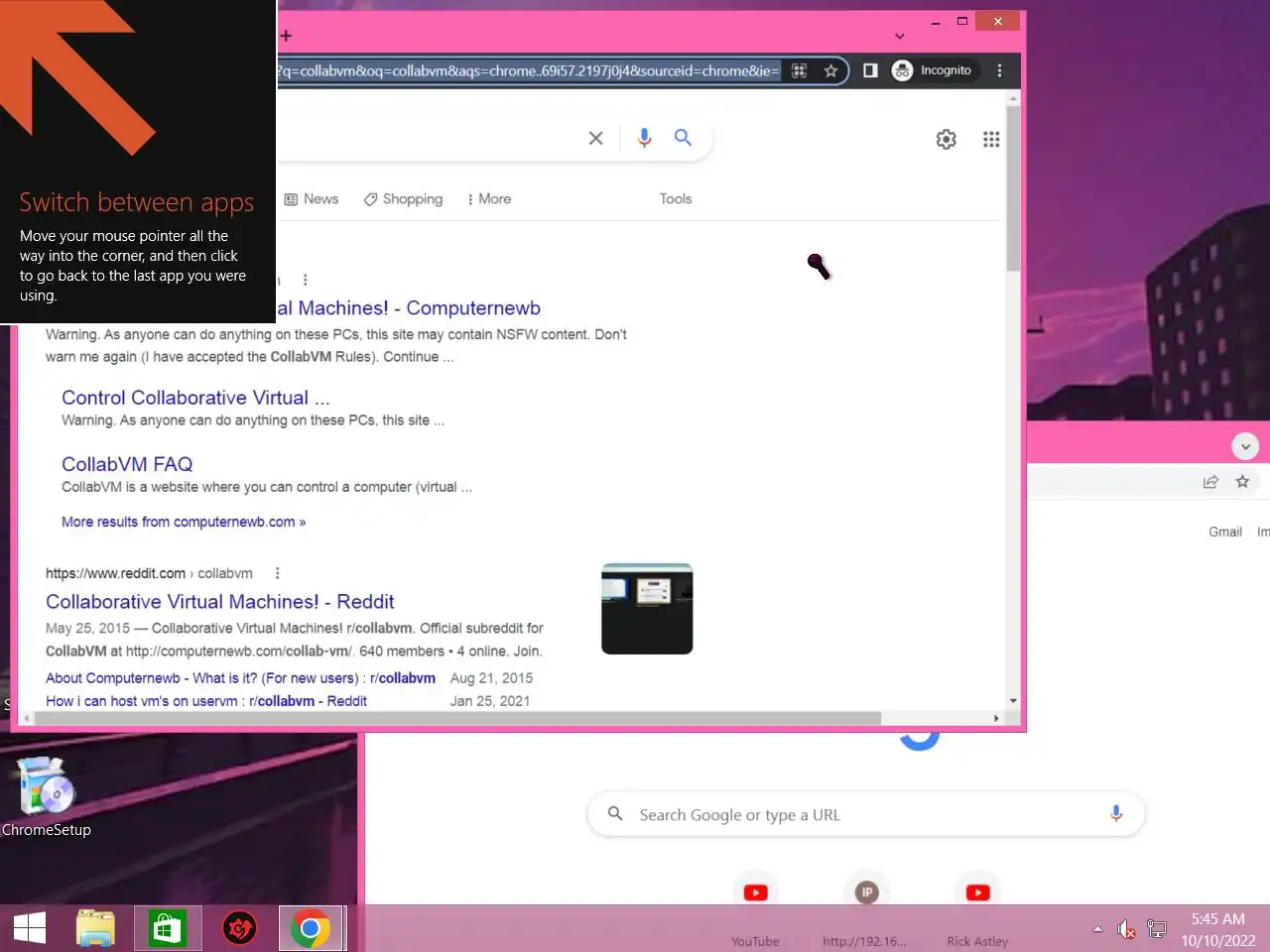Open options dots beside reddit.com collabvm
1270x952 pixels.
pyautogui.click(x=278, y=573)
